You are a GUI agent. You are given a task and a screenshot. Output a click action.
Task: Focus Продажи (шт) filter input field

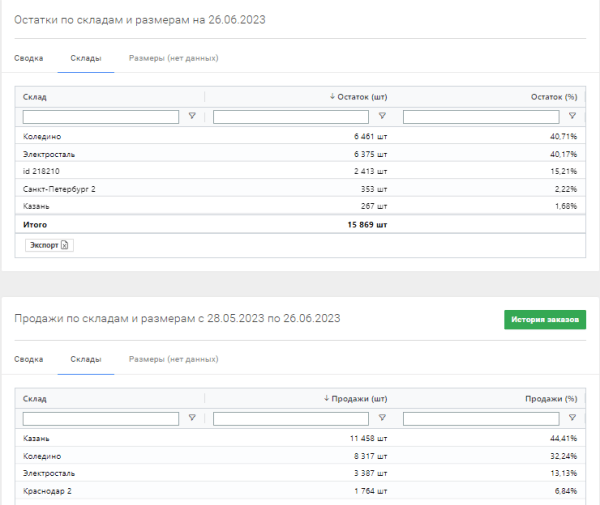coord(291,418)
